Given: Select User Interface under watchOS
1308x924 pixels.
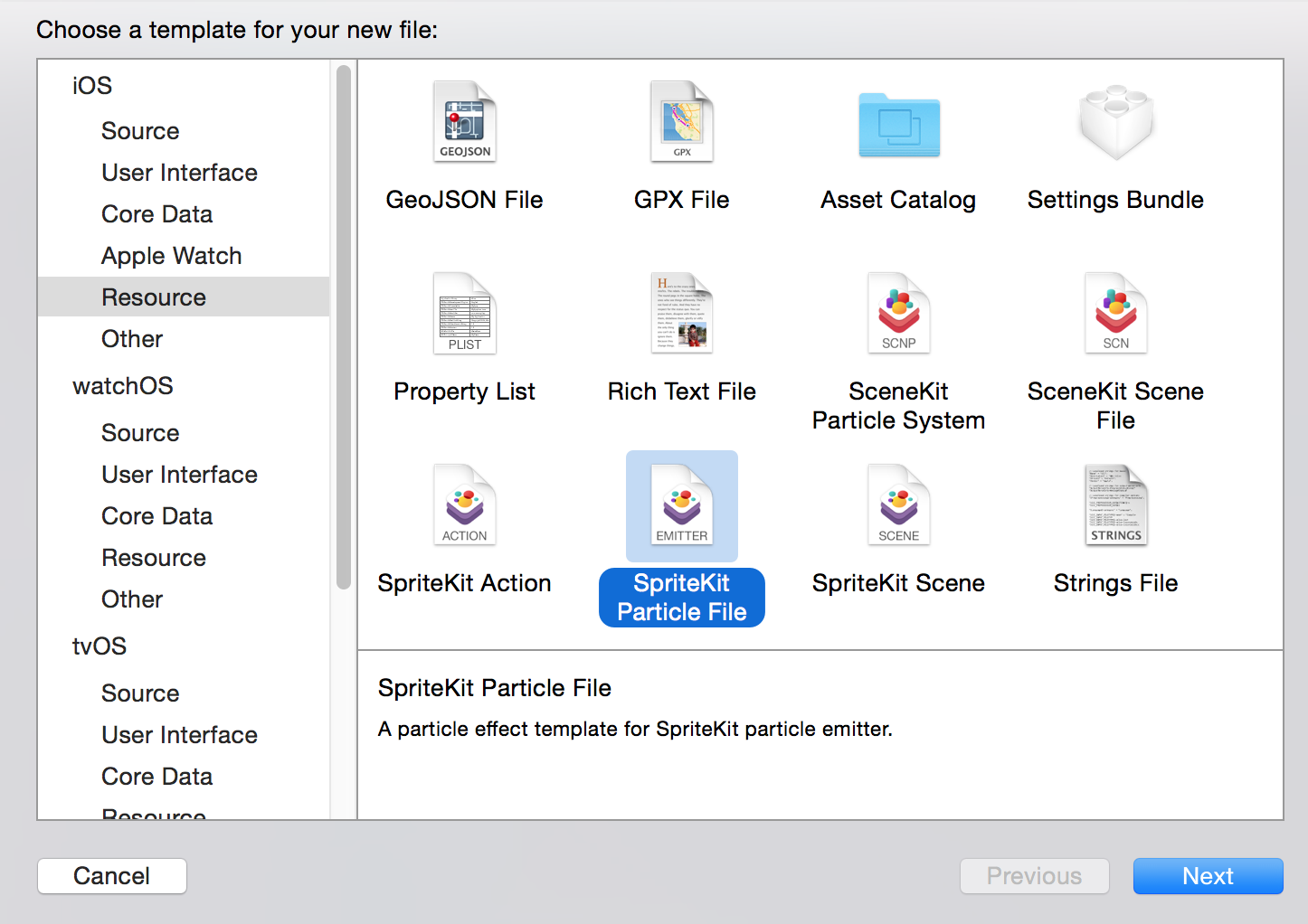Looking at the screenshot, I should point(179,475).
